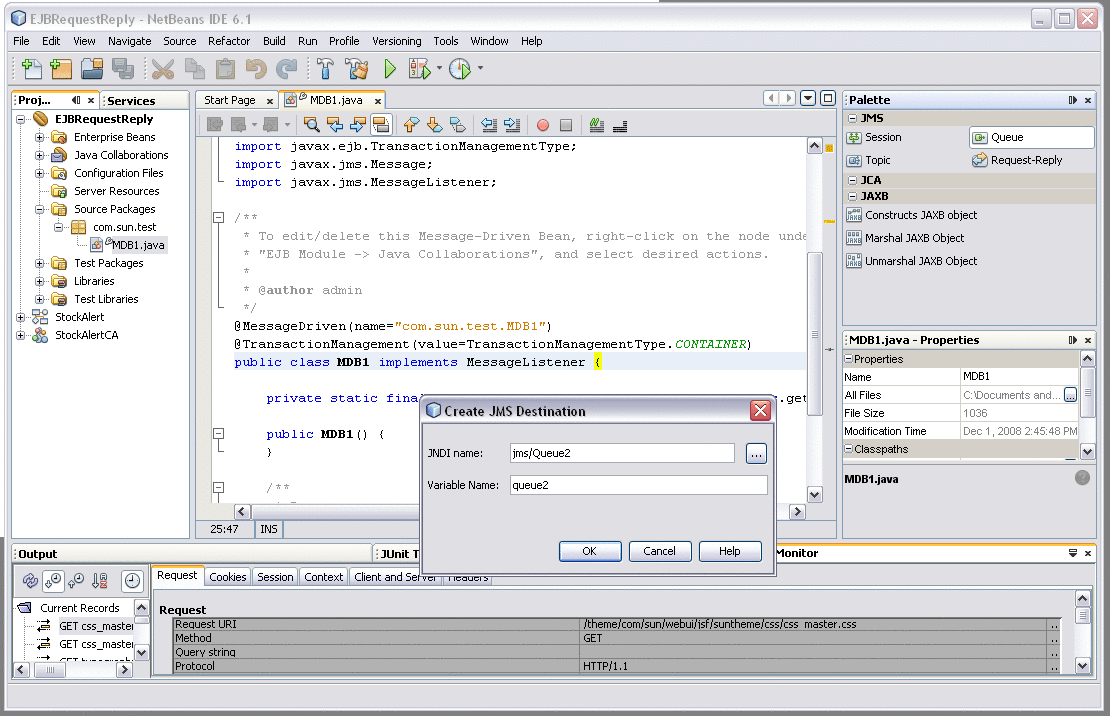The width and height of the screenshot is (1110, 716).
Task: Click the help question mark in Properties panel
Action: [x=1082, y=478]
